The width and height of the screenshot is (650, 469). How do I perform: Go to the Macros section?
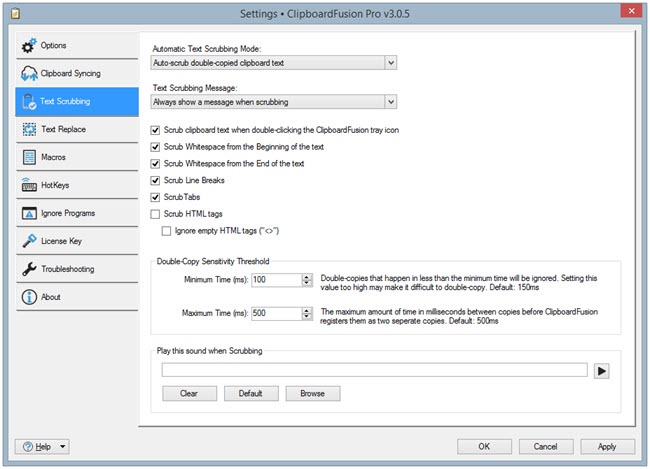tap(77, 158)
